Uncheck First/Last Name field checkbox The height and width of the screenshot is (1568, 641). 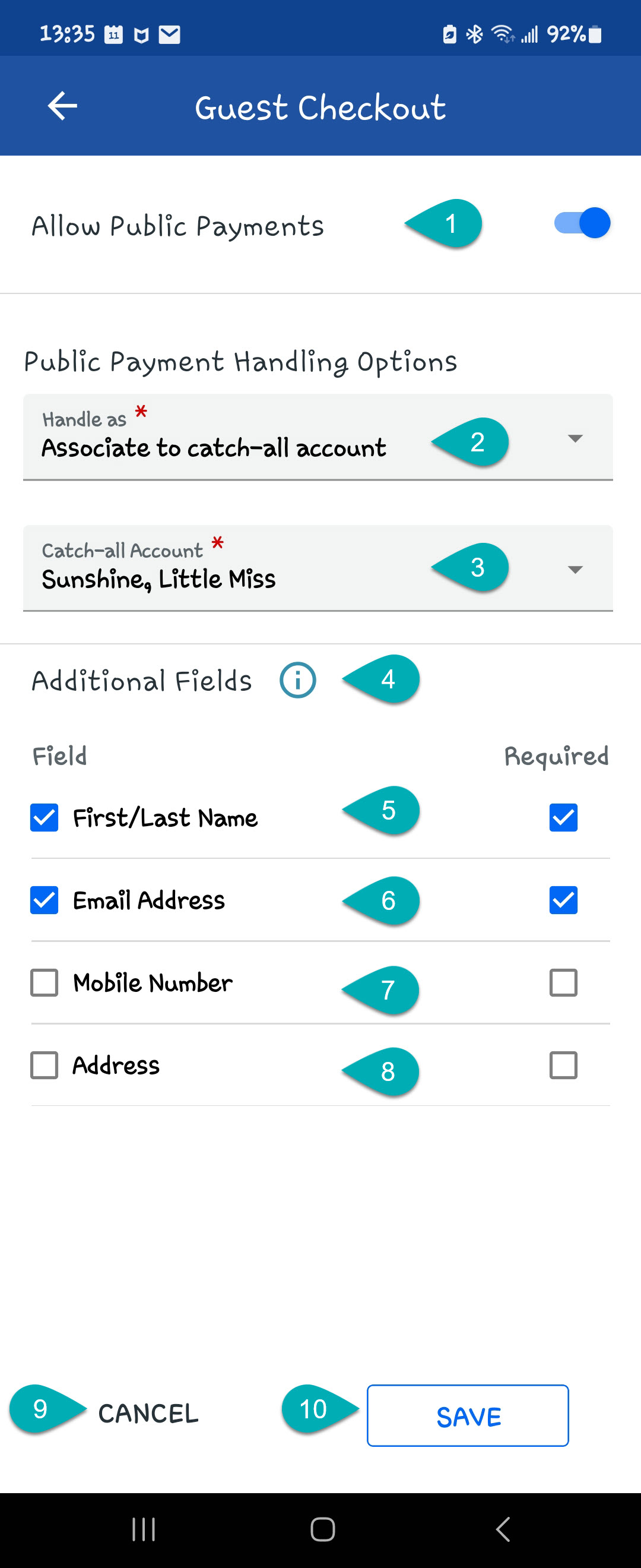(45, 817)
